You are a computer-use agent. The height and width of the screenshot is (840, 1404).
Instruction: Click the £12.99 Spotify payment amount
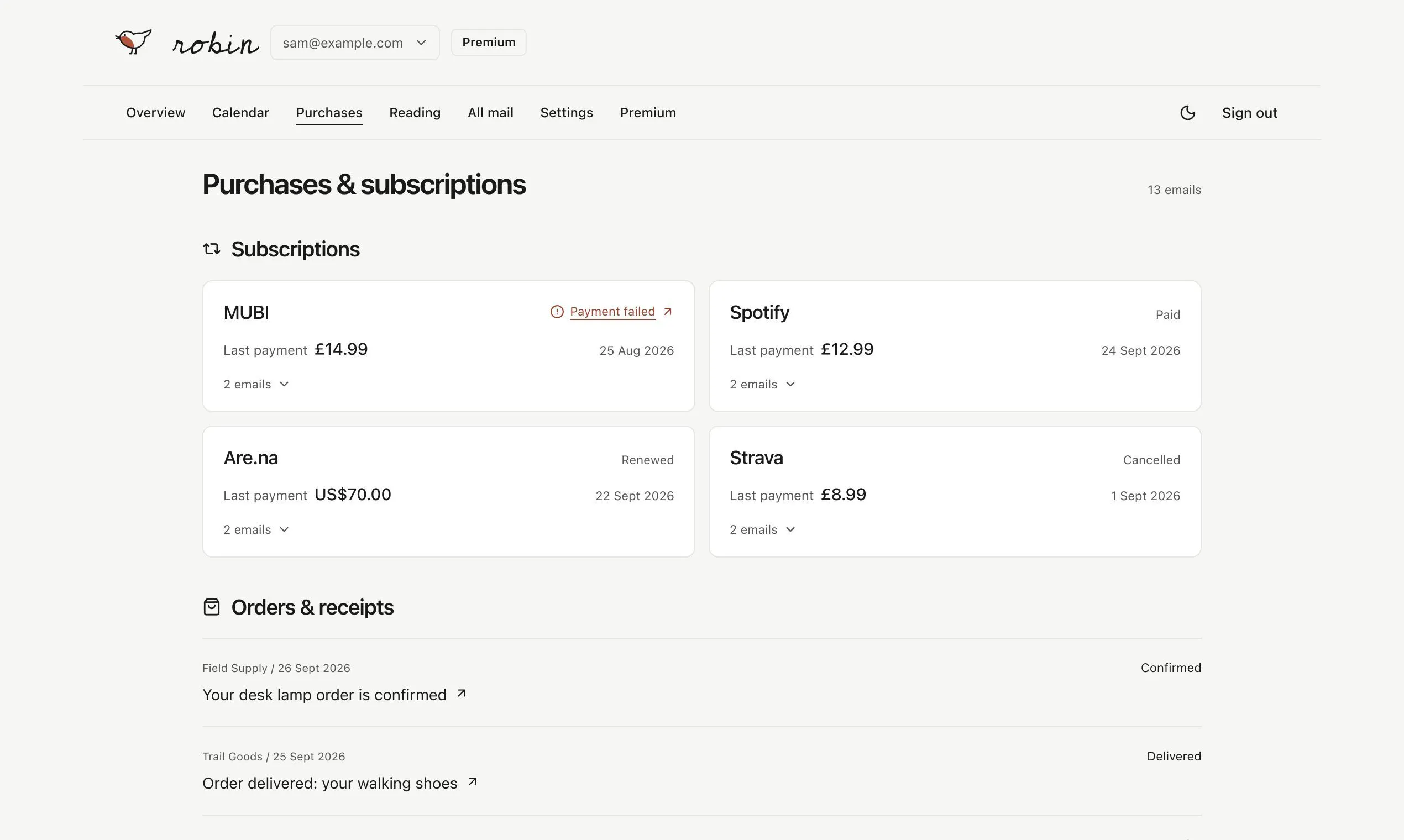tap(847, 349)
